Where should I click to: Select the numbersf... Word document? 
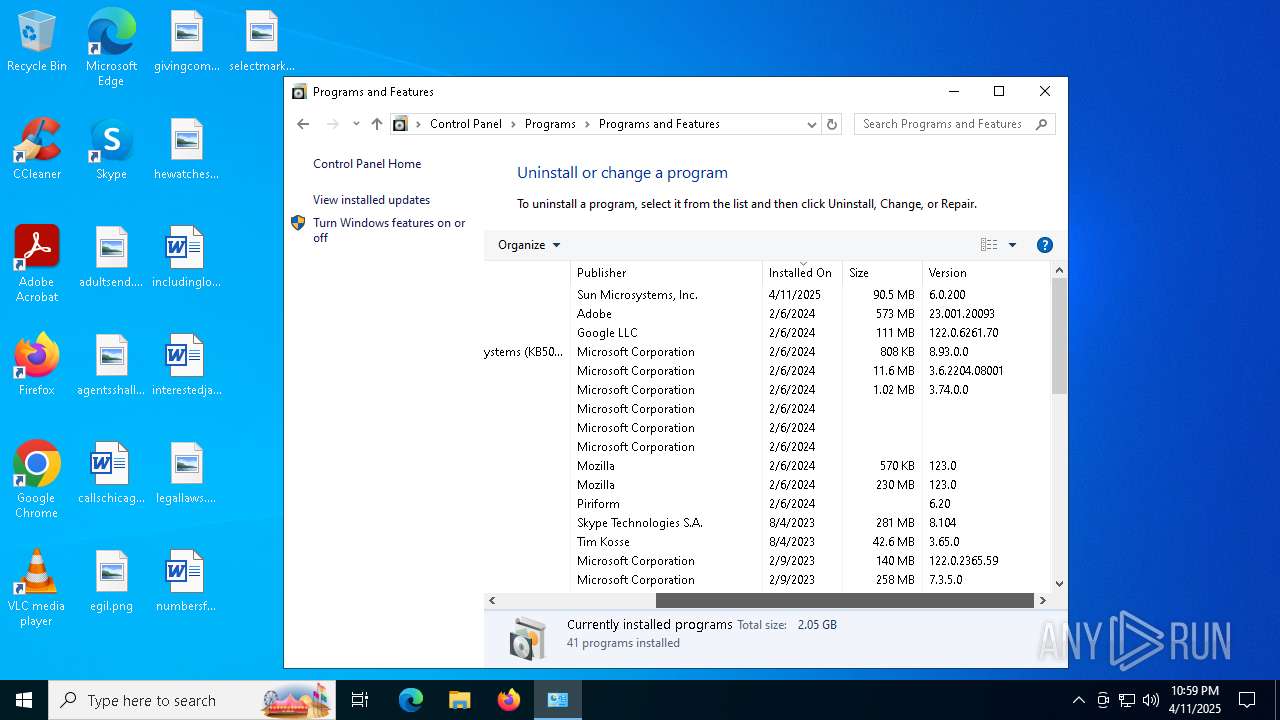coord(187,581)
